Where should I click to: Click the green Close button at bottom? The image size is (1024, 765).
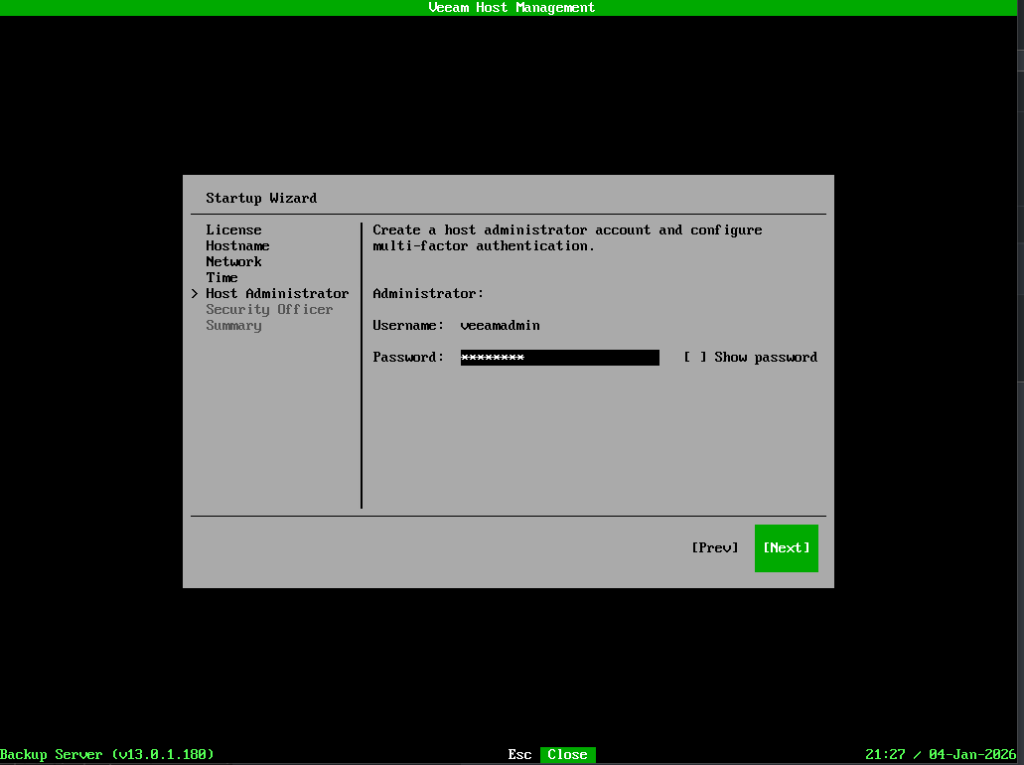coord(567,755)
